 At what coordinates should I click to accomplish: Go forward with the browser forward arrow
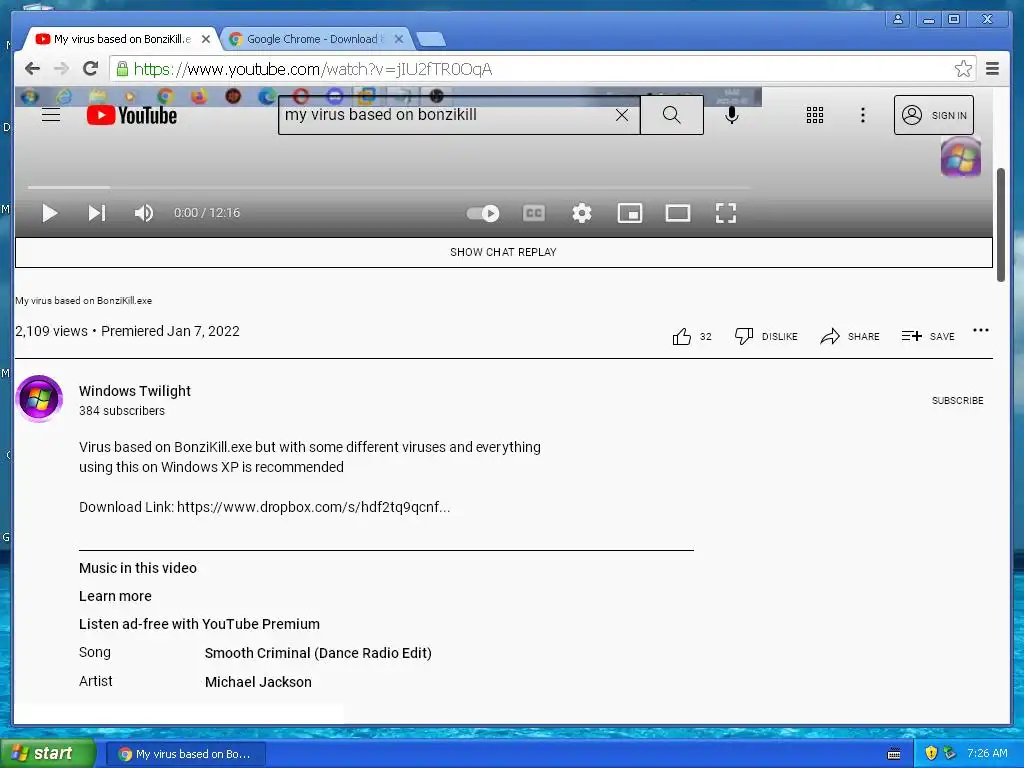[61, 69]
